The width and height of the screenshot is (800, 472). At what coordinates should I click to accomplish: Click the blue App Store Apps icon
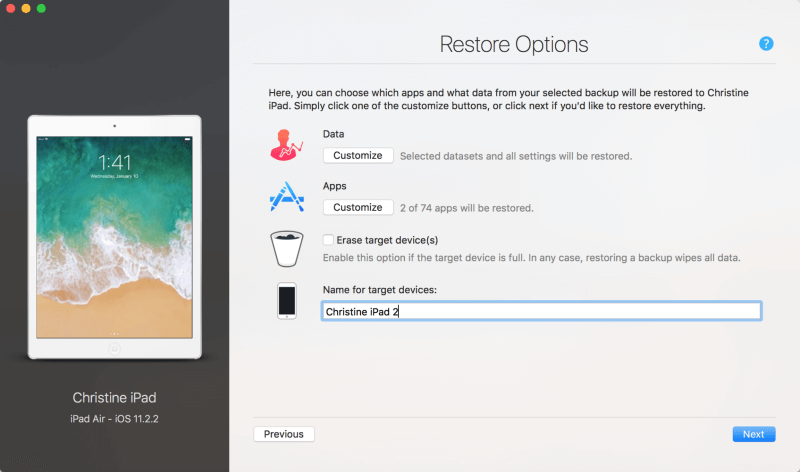(x=286, y=196)
